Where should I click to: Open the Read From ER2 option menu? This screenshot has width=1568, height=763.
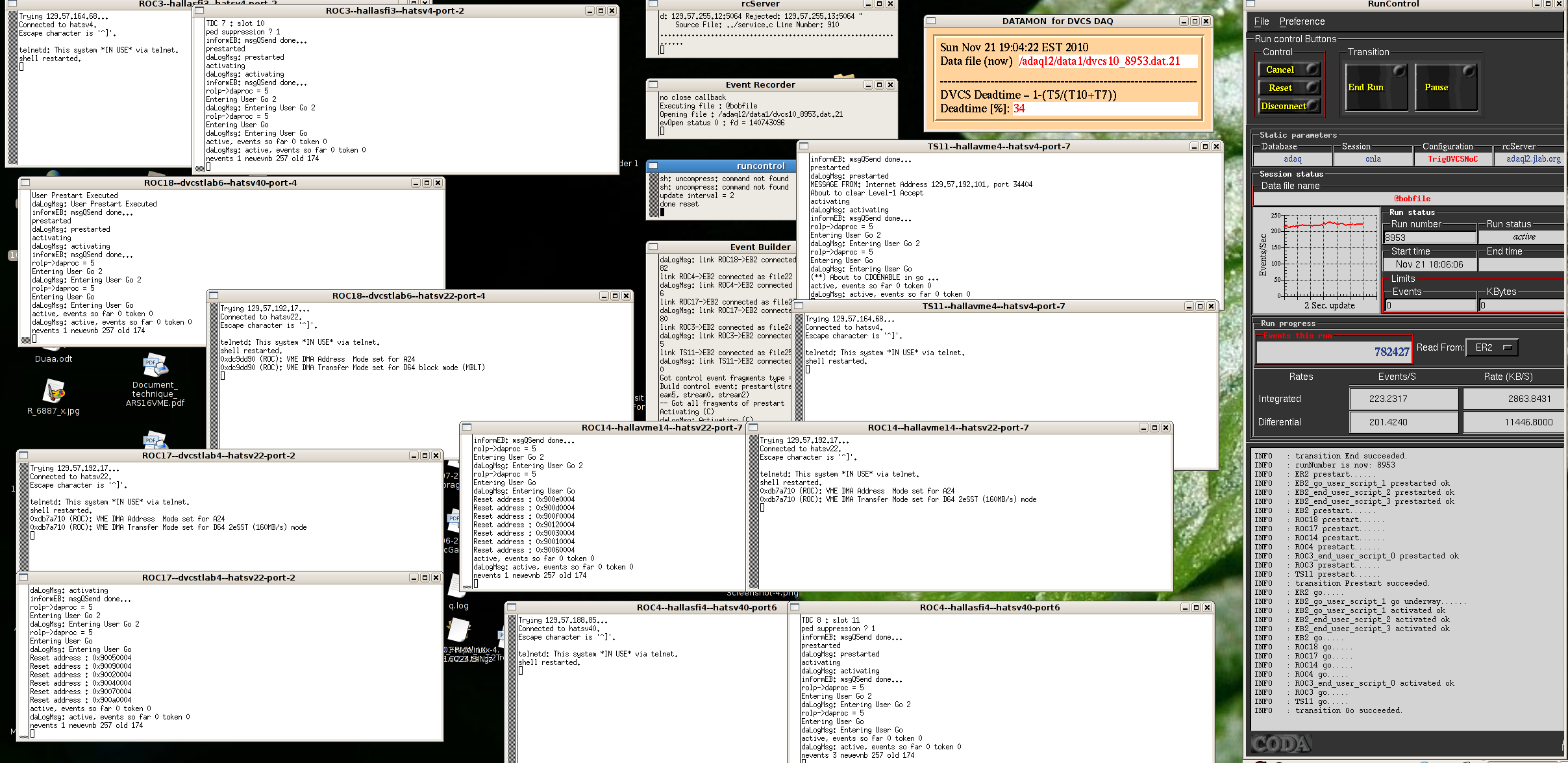1492,347
